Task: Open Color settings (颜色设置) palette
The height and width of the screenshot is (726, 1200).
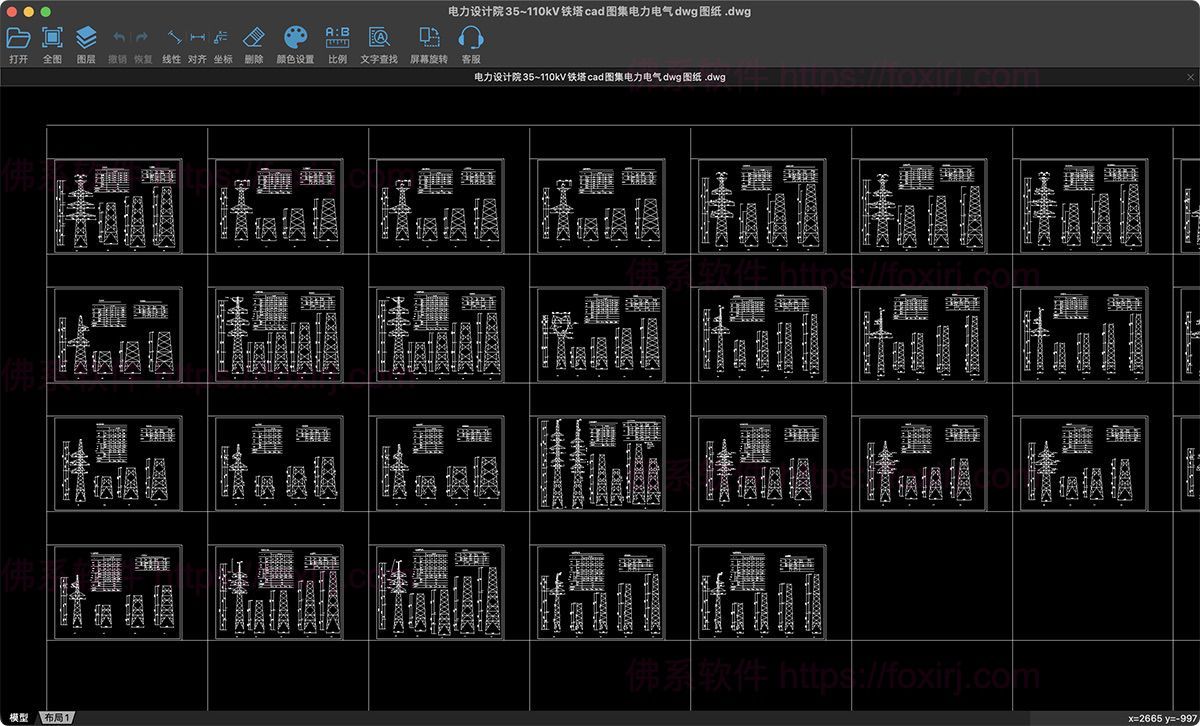Action: click(295, 39)
